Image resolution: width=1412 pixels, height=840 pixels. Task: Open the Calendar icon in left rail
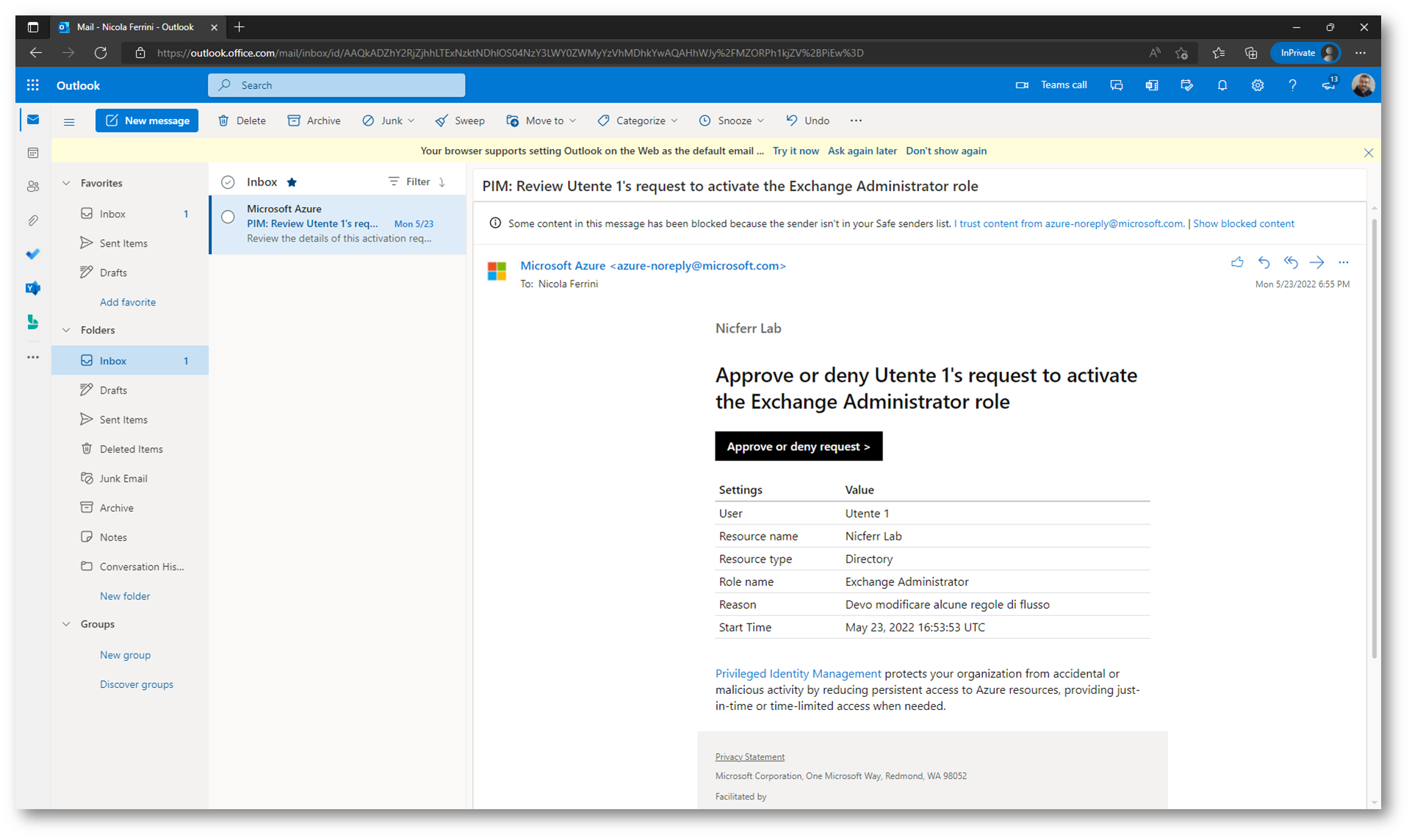(x=33, y=153)
